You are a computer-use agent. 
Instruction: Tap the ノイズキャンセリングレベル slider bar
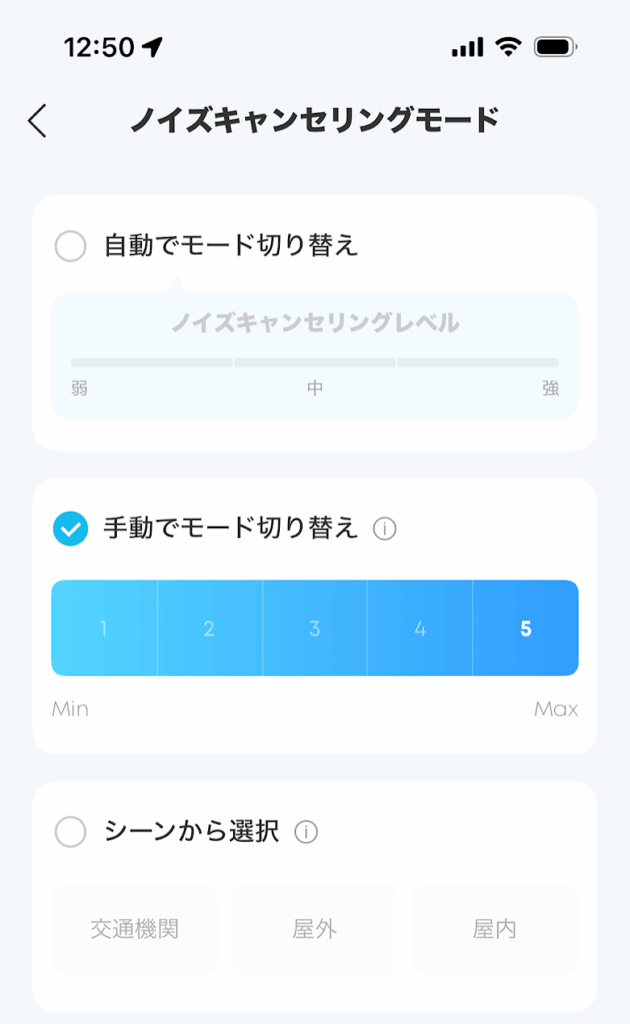pos(315,362)
